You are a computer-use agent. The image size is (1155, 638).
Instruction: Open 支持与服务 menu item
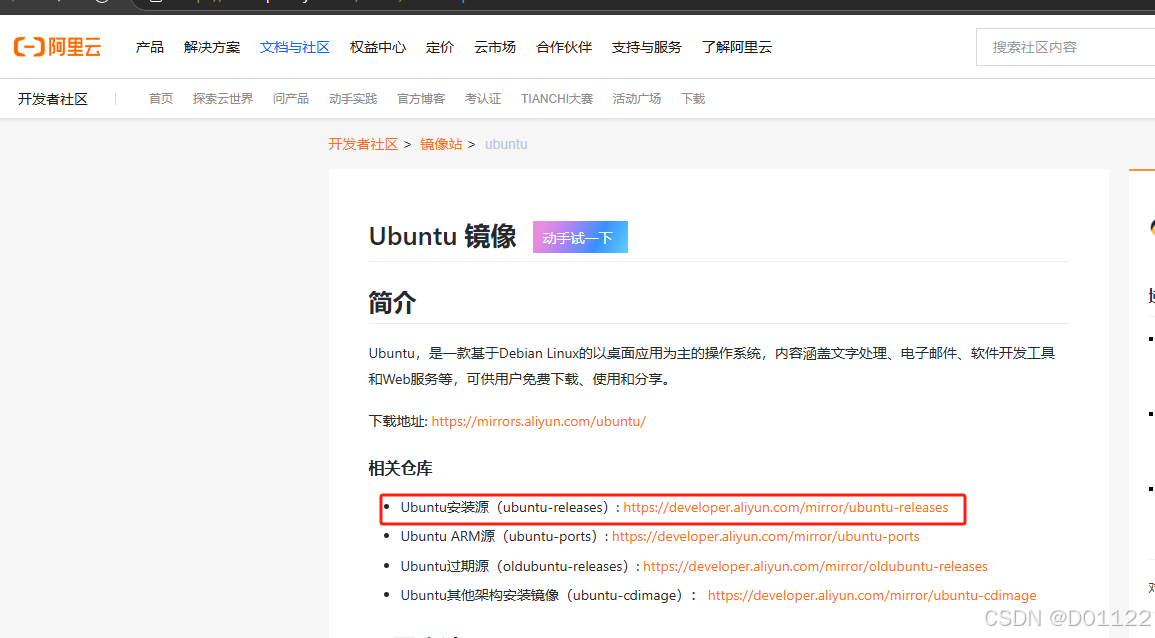click(x=647, y=47)
